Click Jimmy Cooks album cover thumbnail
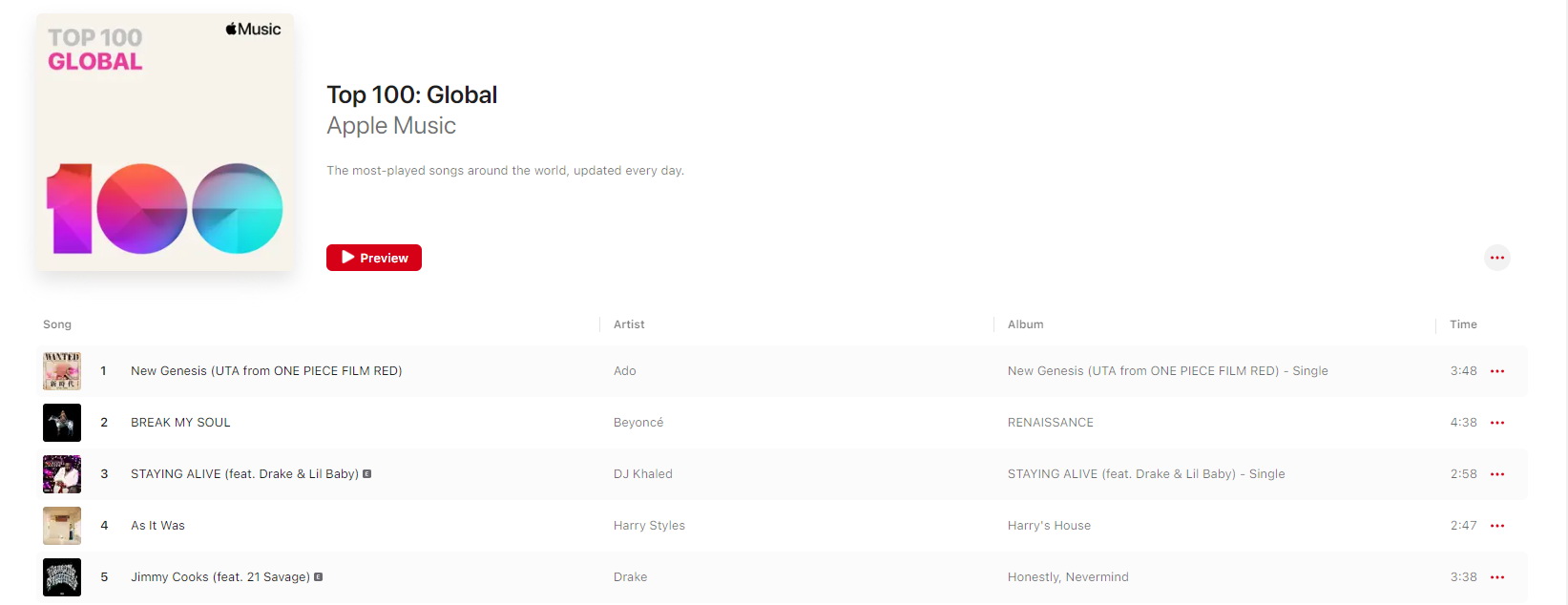The height and width of the screenshot is (605, 1568). click(62, 577)
